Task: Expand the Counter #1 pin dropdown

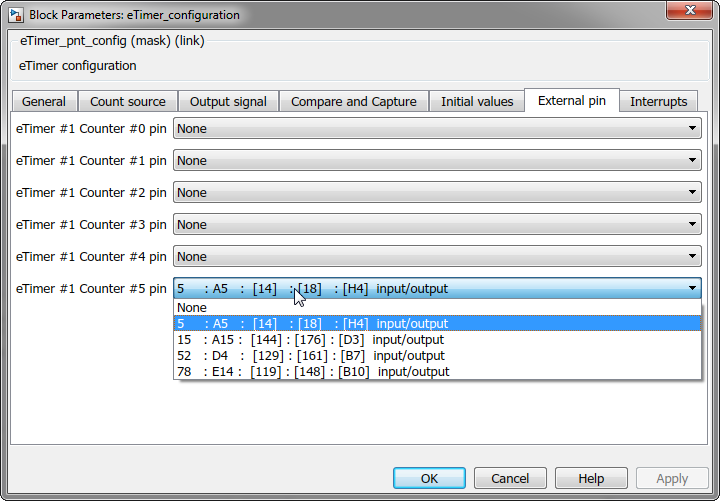Action: [437, 160]
